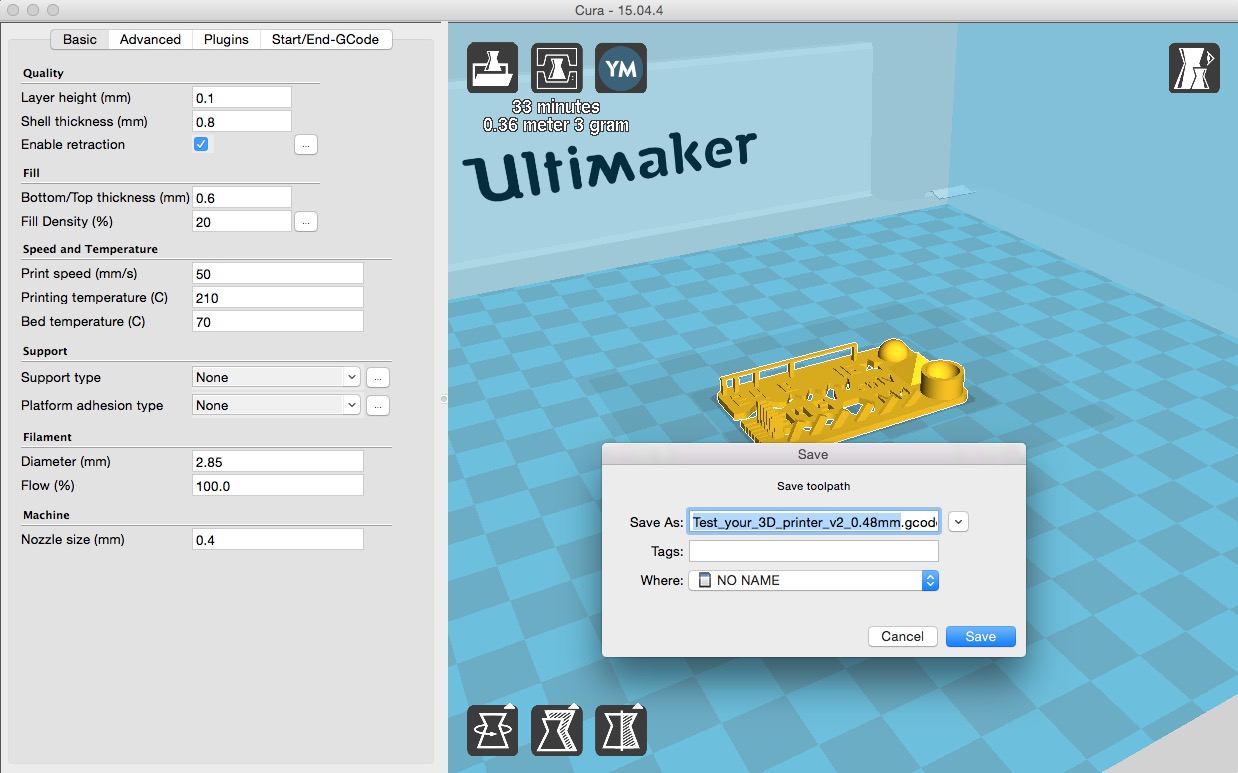Open the Where location dropdown

point(814,580)
